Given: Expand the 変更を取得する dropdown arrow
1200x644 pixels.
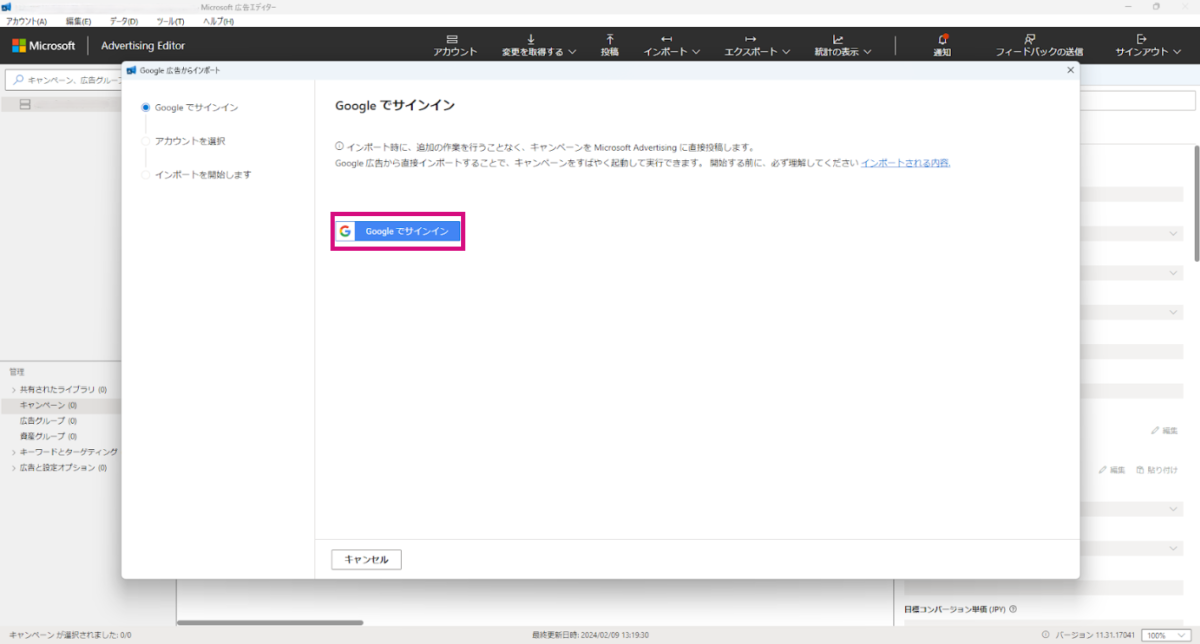Looking at the screenshot, I should pos(572,52).
